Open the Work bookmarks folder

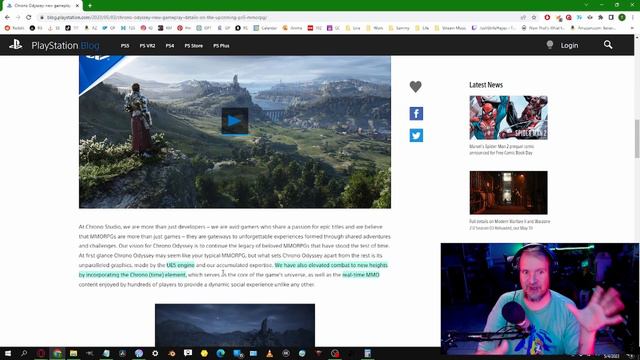pos(375,28)
